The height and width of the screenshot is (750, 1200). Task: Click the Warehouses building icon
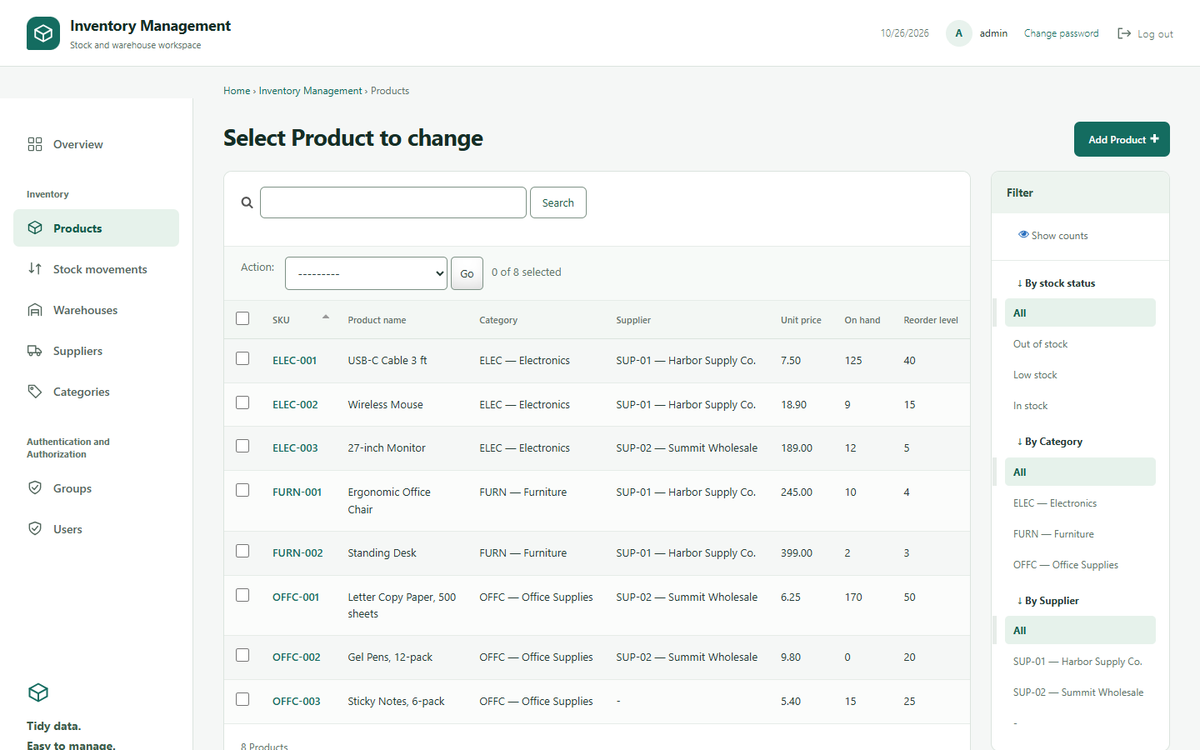tap(35, 310)
